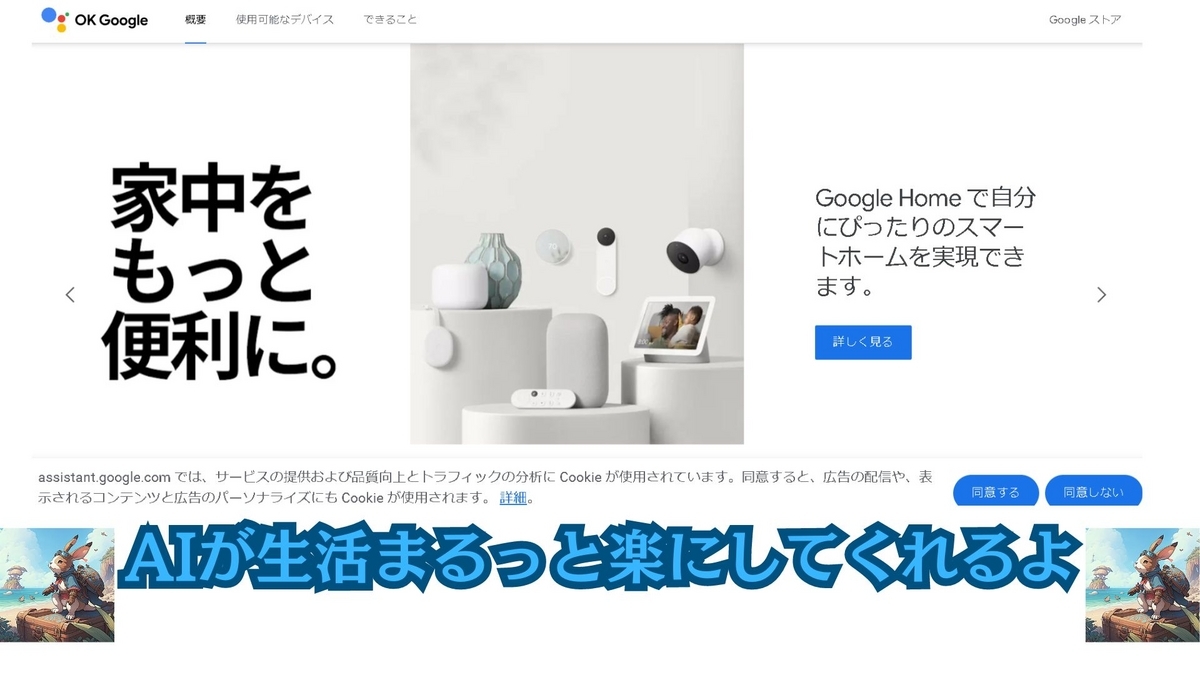Click the AIが生活まるっと楽にしてくれるよ banner caption
This screenshot has width=1200, height=675.
(600, 560)
